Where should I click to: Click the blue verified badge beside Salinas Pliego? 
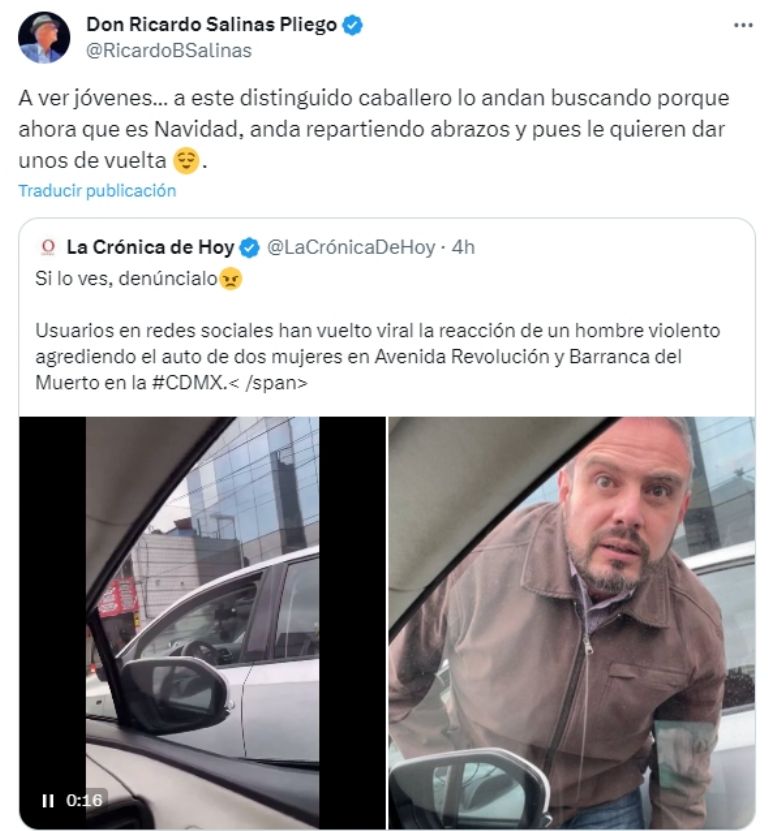[x=352, y=24]
